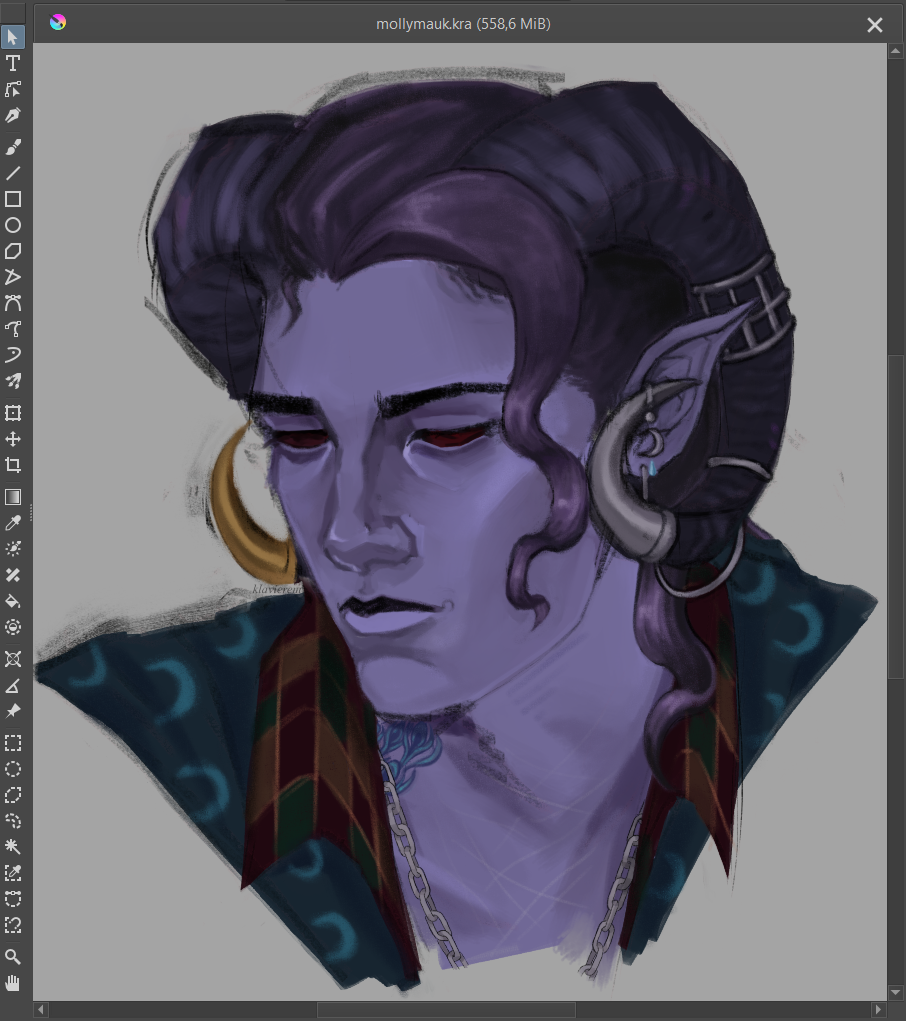Viewport: 906px width, 1021px height.
Task: Choose the Reference Images pin tool
Action: pyautogui.click(x=13, y=711)
